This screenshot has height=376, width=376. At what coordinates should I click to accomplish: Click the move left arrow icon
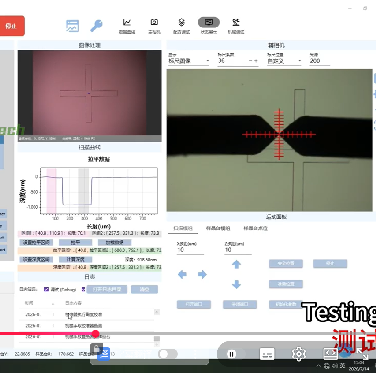tap(182, 274)
